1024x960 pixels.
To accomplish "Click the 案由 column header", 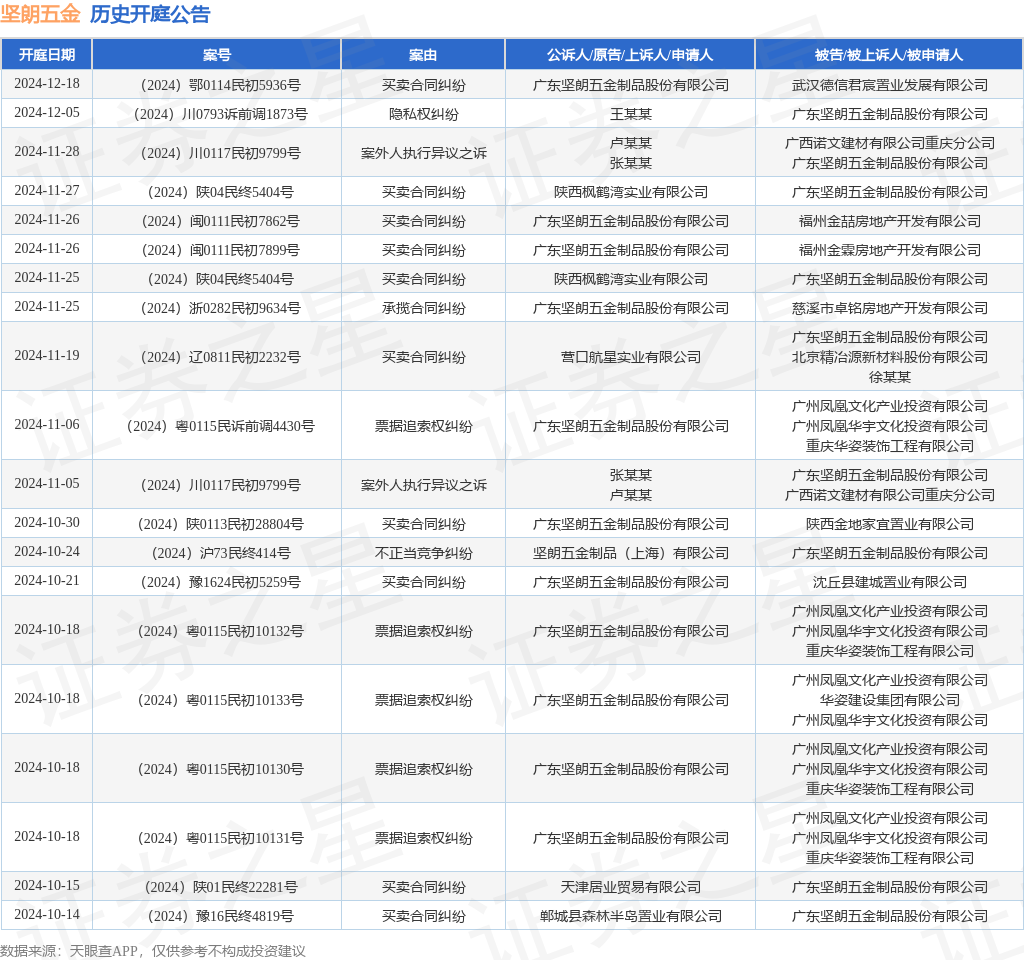I will click(x=423, y=55).
